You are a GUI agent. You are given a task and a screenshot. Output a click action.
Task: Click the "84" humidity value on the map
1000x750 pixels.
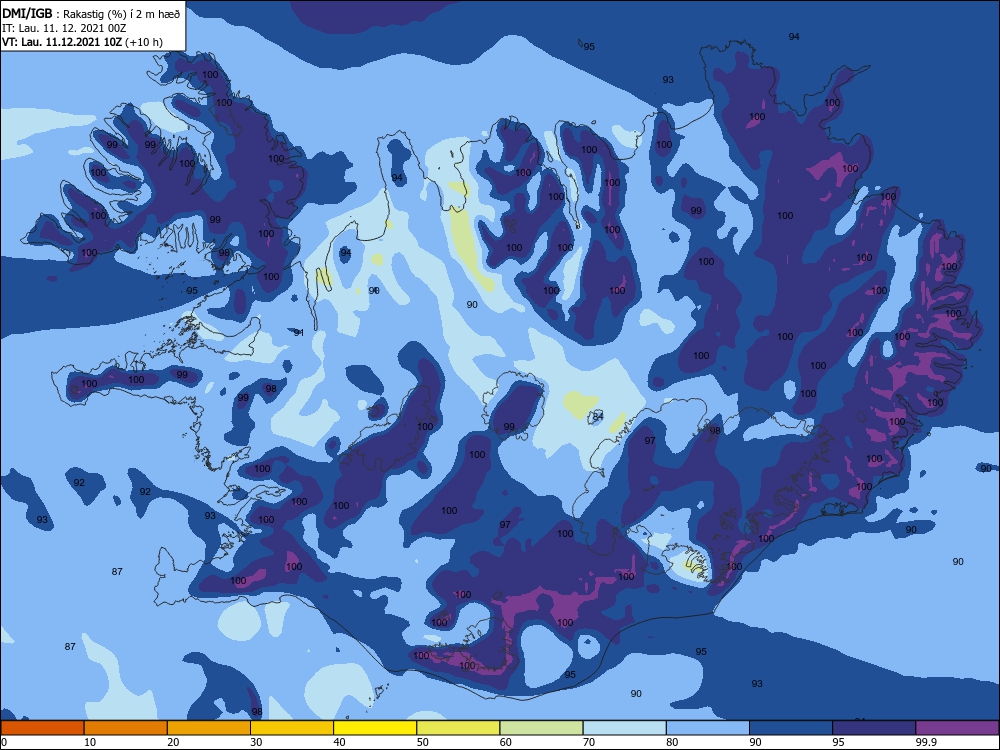coord(598,416)
